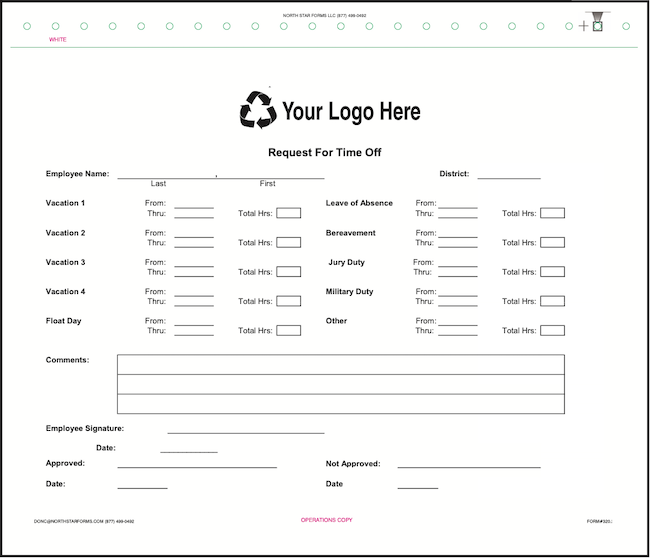Click the form number text in footer
Screen dimensions: 650x558
click(x=599, y=521)
